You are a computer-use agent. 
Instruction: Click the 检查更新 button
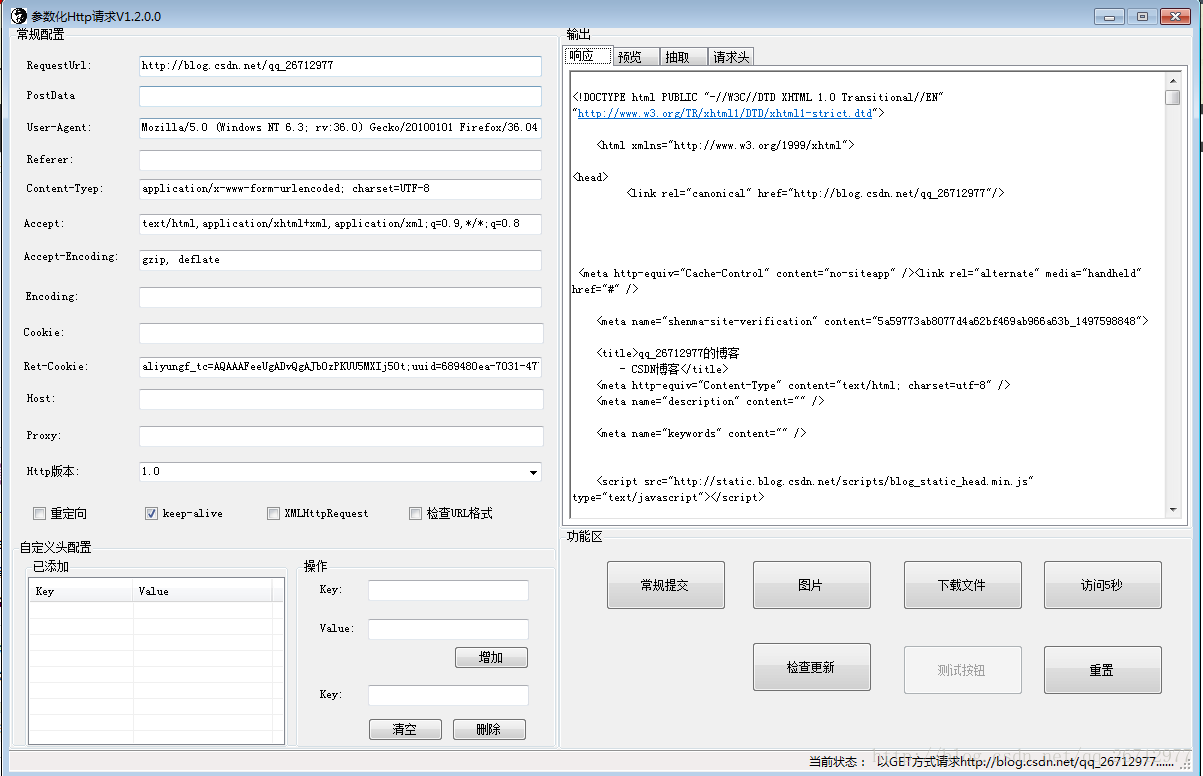click(x=812, y=667)
